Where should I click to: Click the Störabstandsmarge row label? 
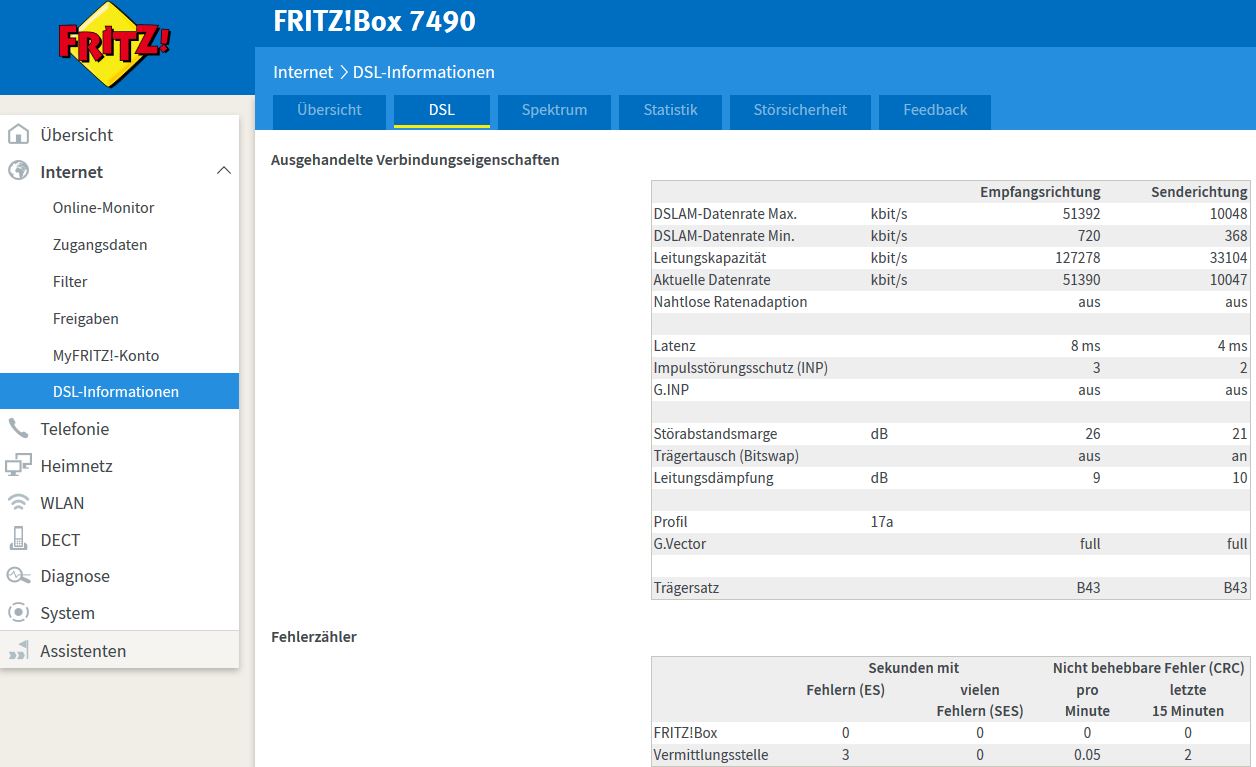715,434
